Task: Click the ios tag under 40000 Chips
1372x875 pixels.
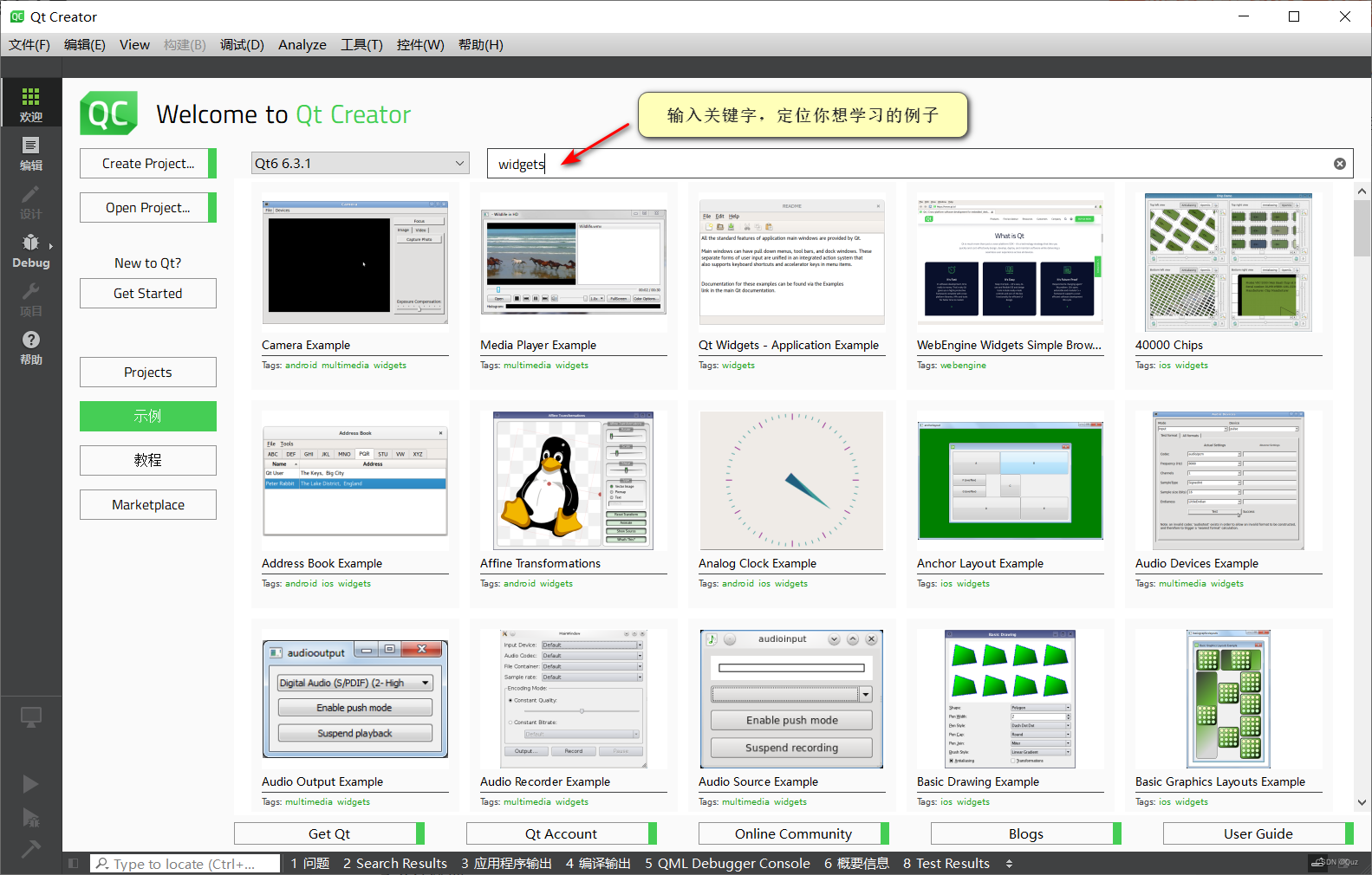Action: tap(1165, 366)
